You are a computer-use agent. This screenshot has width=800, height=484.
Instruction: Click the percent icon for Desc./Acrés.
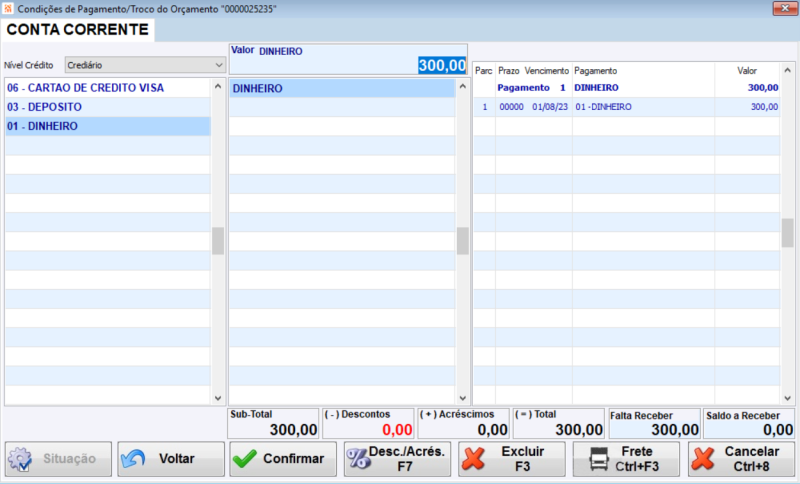tap(359, 458)
